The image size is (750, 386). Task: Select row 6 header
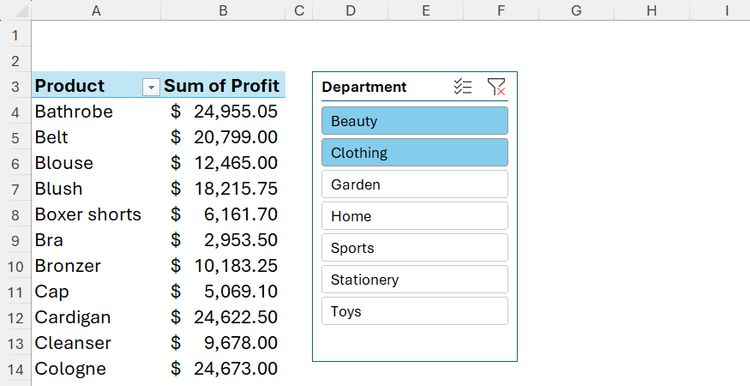point(15,164)
